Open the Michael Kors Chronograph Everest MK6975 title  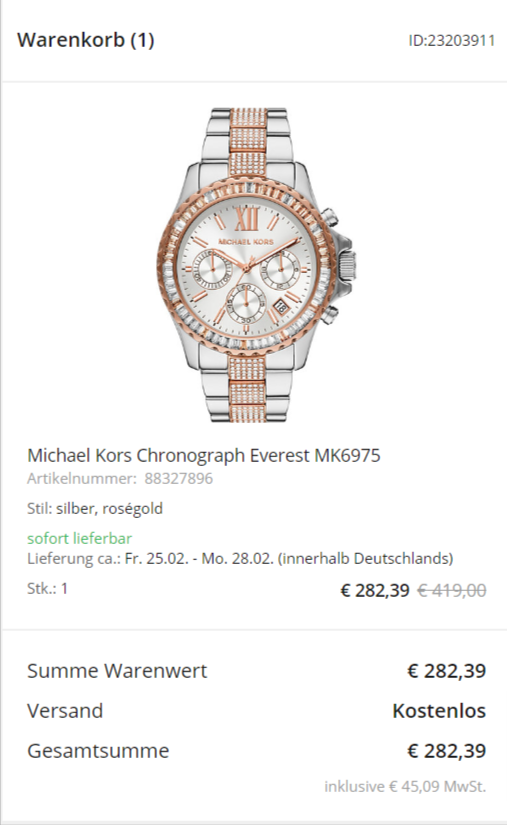[204, 455]
